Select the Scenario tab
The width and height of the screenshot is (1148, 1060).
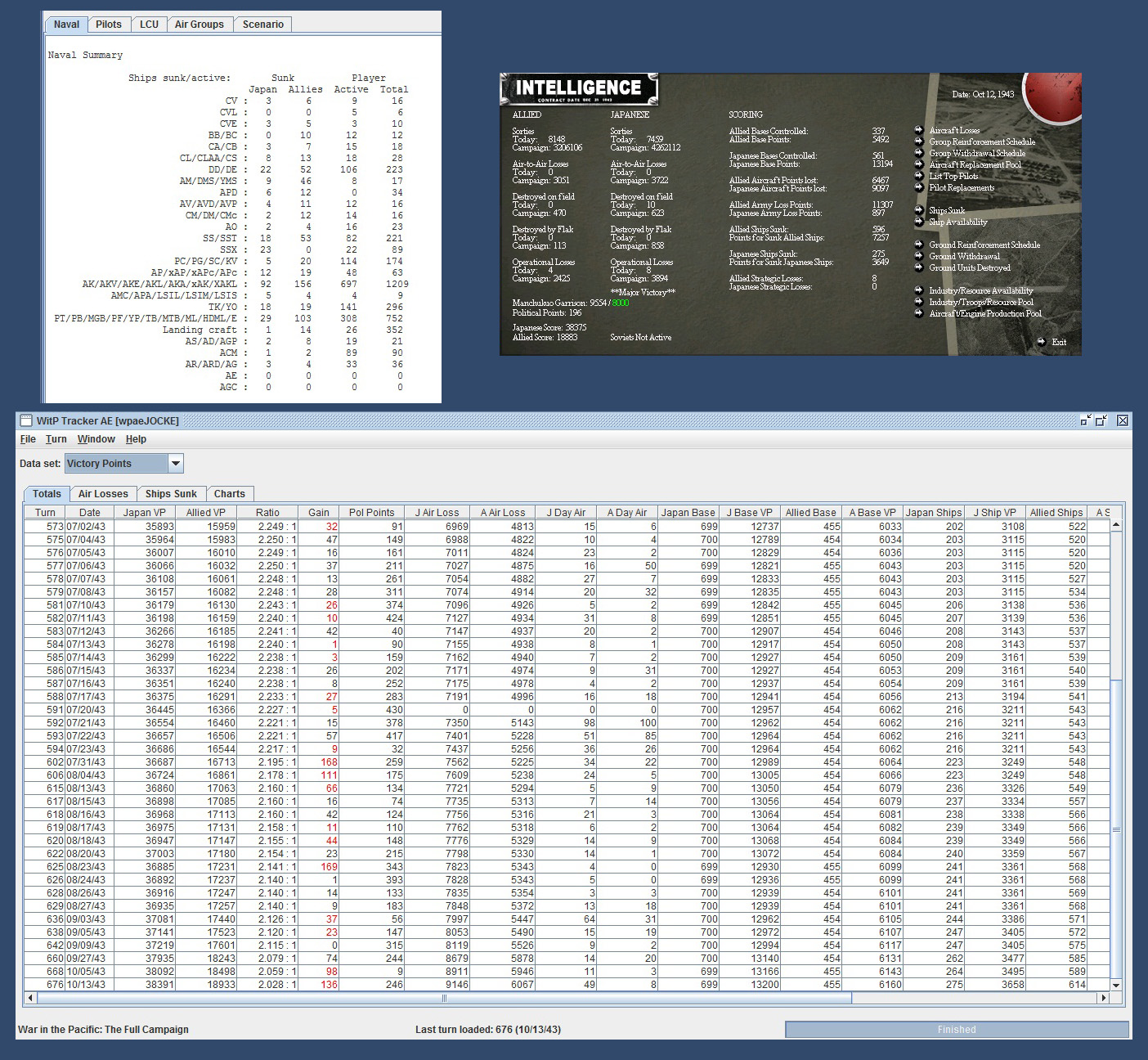pyautogui.click(x=263, y=25)
